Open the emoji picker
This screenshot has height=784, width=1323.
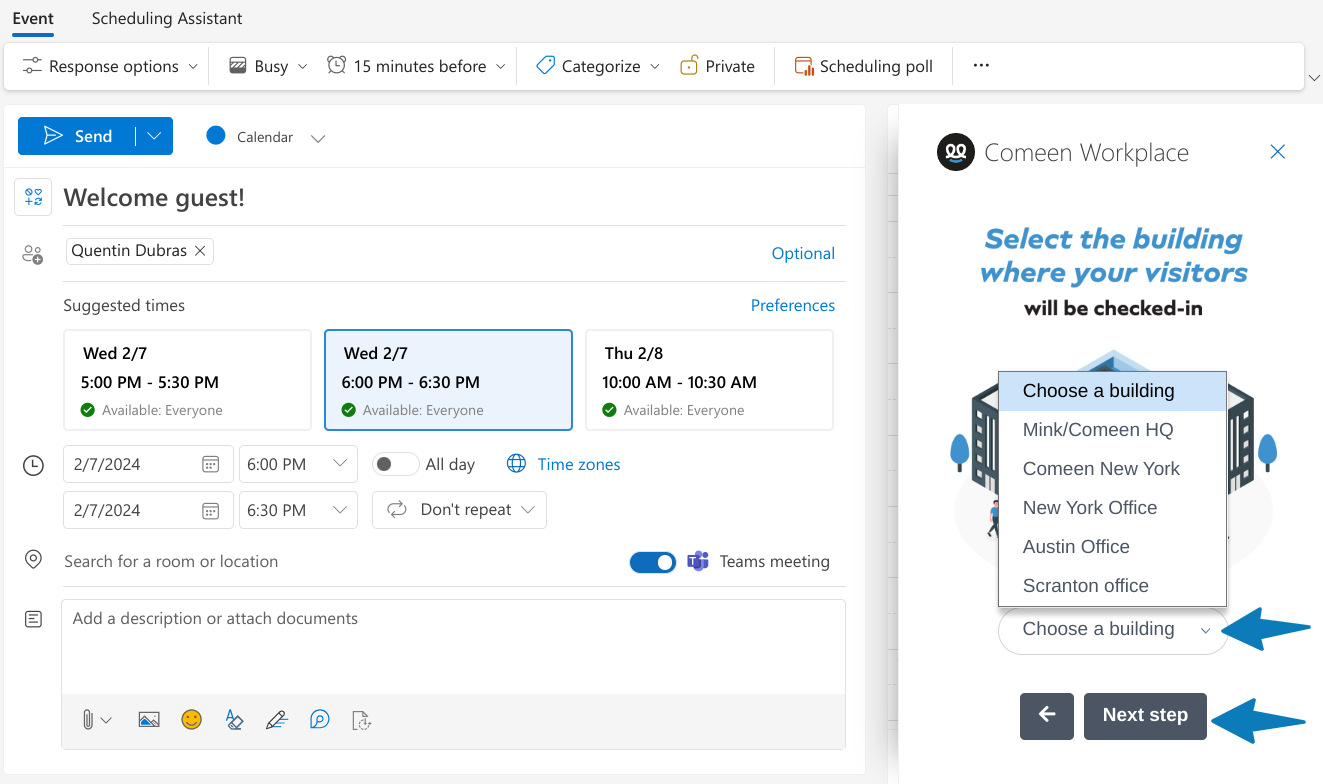191,719
